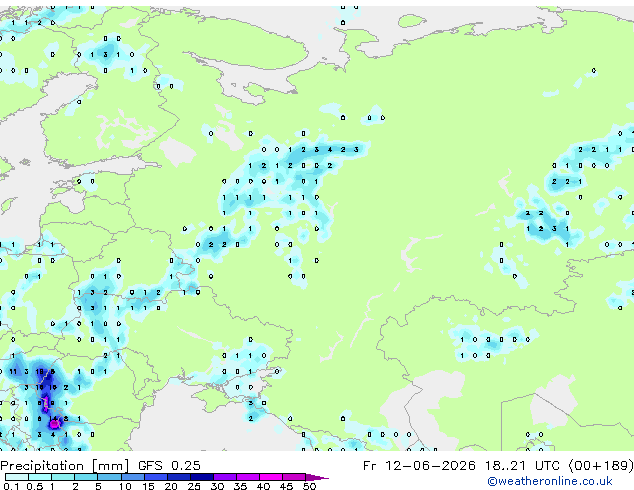Click the date "Fr 12-06-2026" text
634x490 pixels.
click(x=419, y=465)
